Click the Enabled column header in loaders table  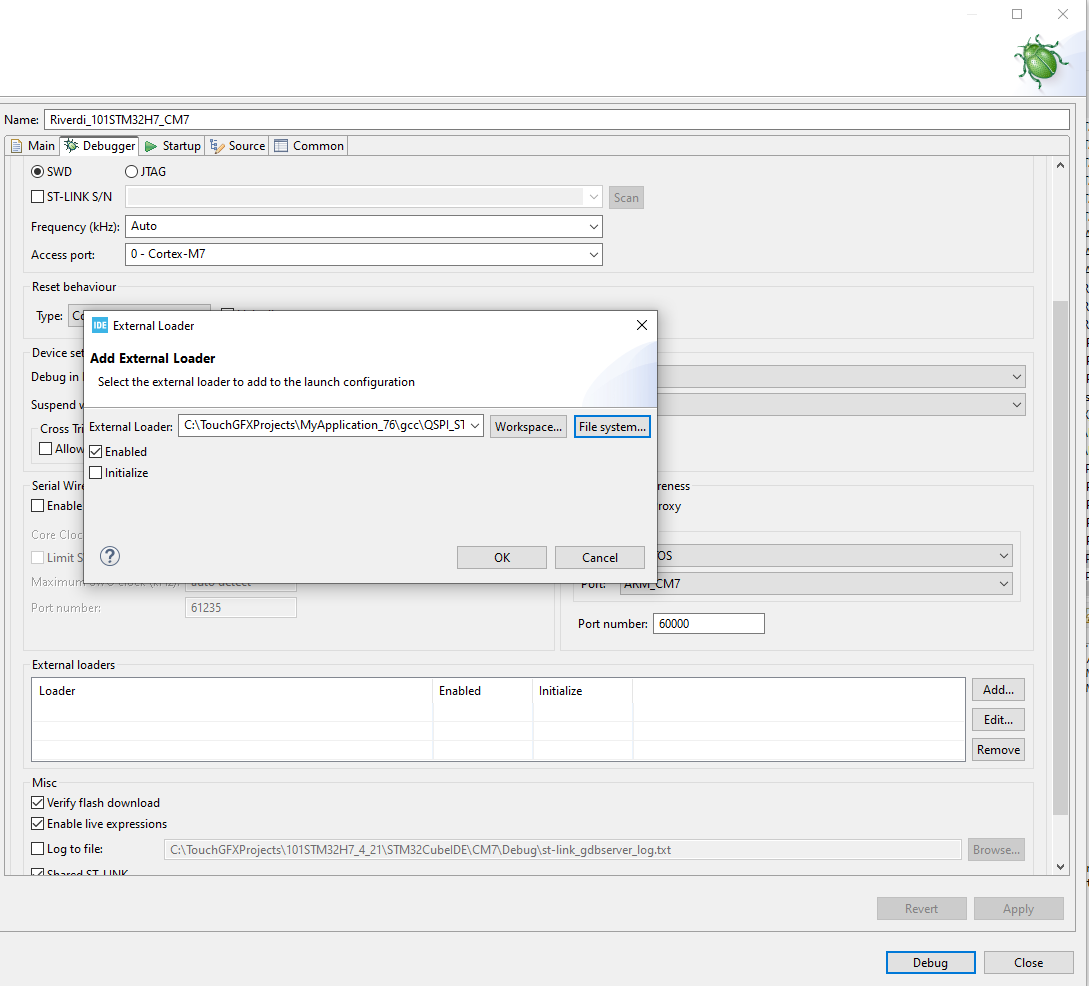(483, 691)
